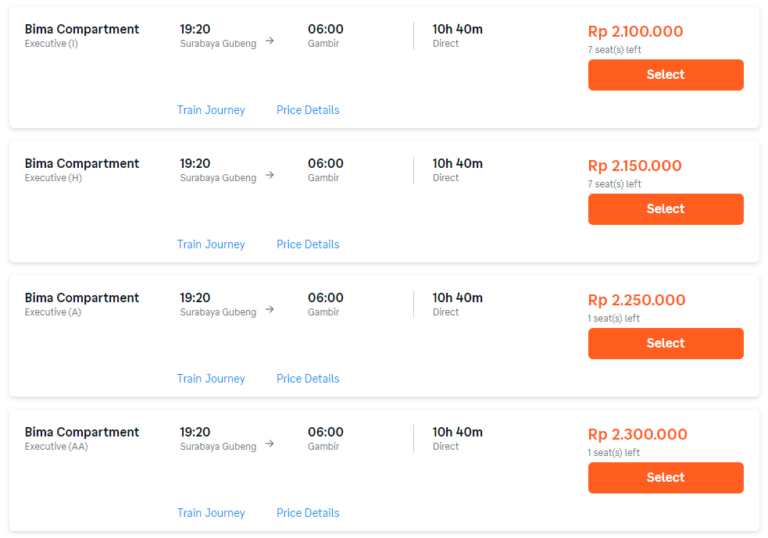This screenshot has height=538, width=768.
Task: Select the Executive (A) Bima Compartment ticket
Action: 665,343
